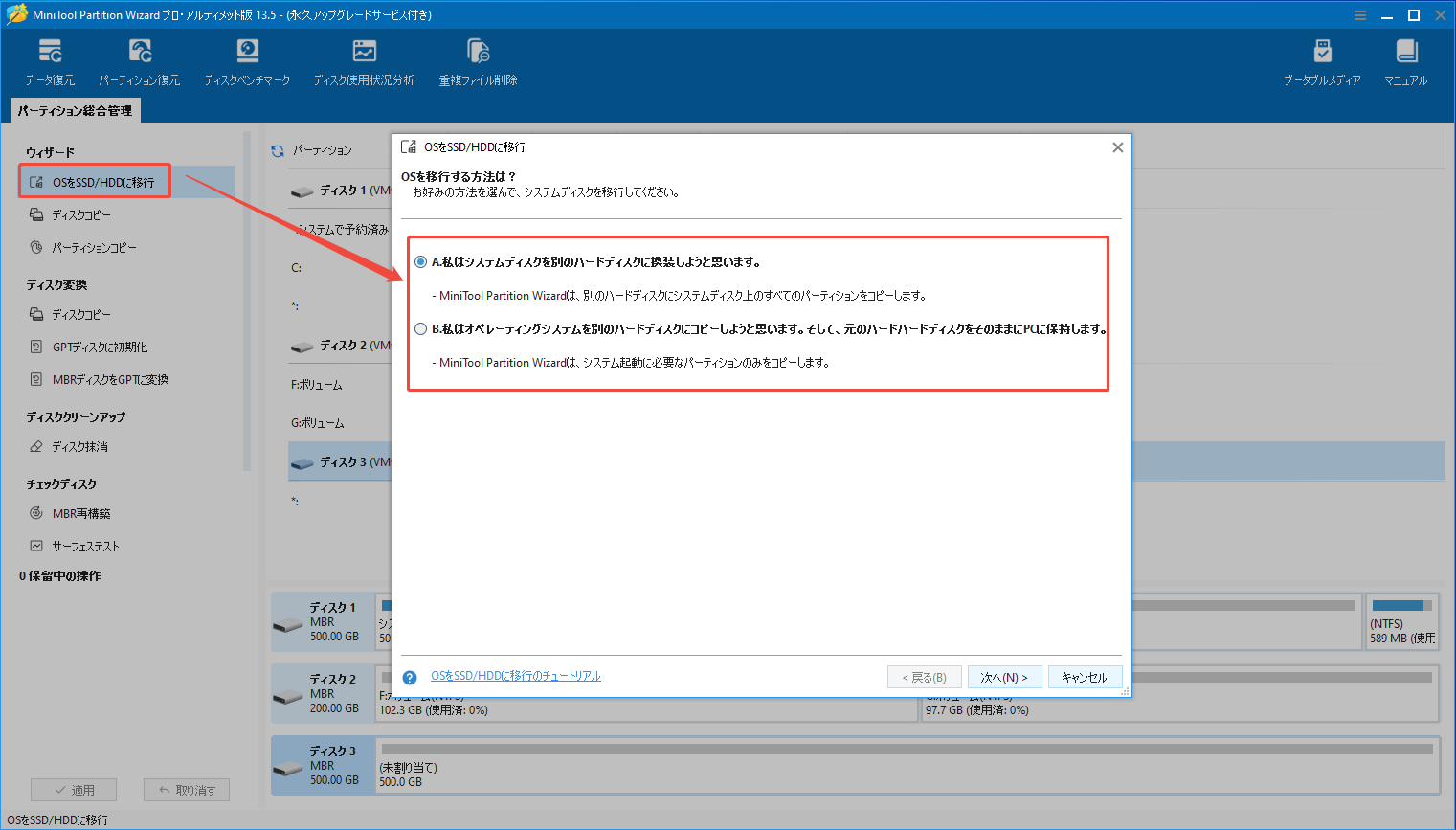Select the パーティション復元 (Partition Recovery) tool
The image size is (1456, 830).
(140, 59)
